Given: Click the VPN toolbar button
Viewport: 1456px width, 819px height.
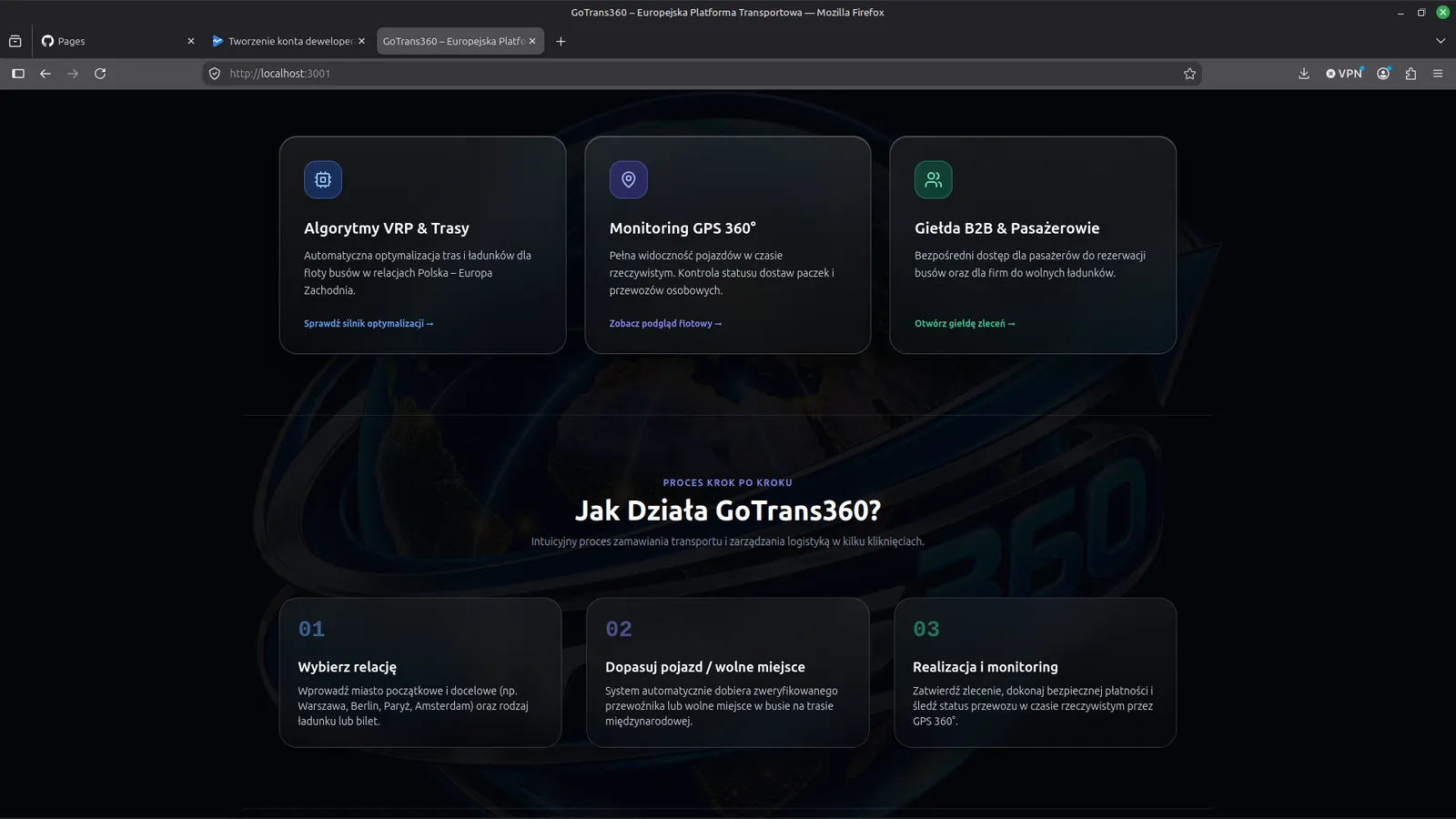Looking at the screenshot, I should pyautogui.click(x=1344, y=74).
